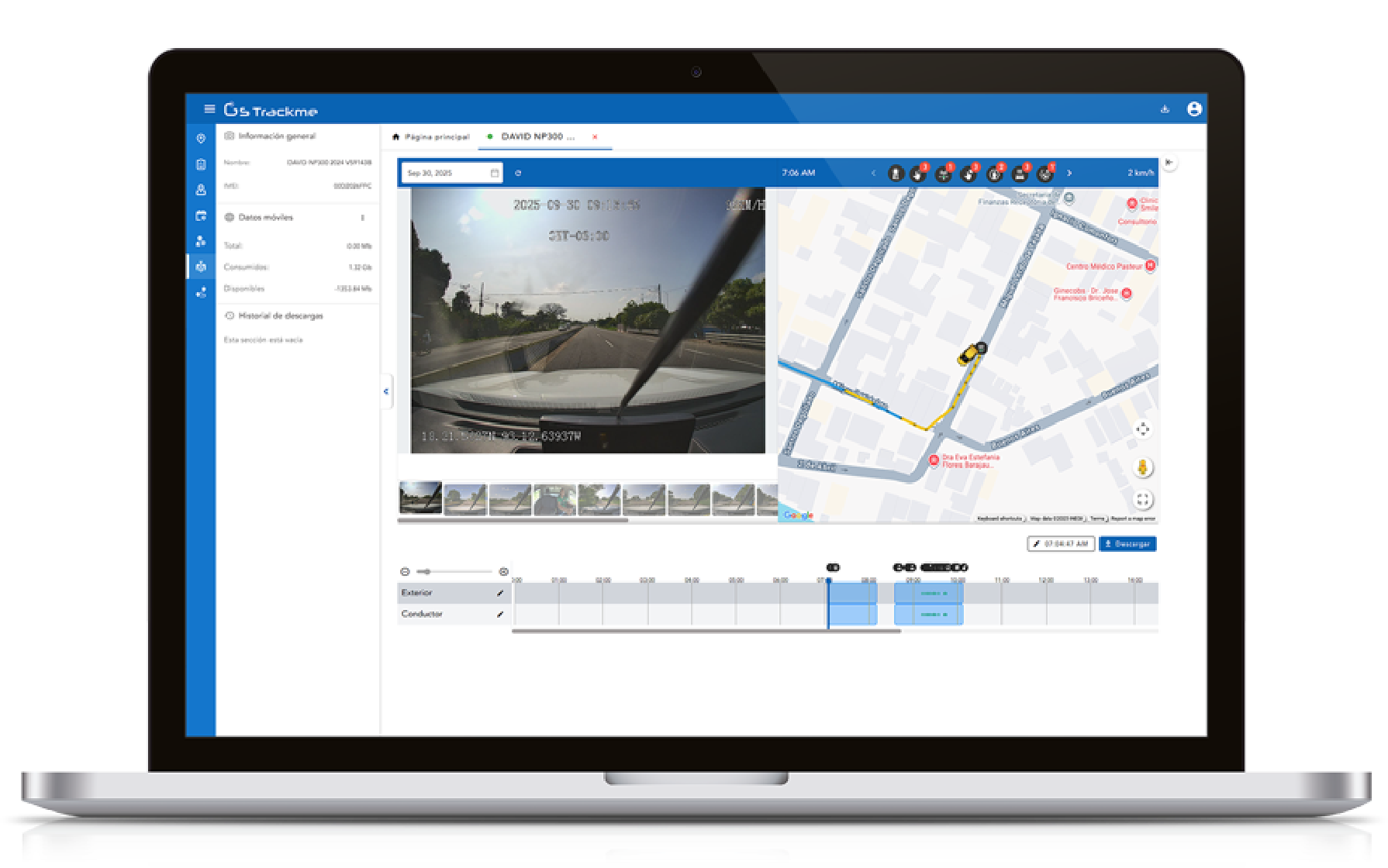Click the Descargar button
This screenshot has width=1388, height=868.
(1128, 543)
